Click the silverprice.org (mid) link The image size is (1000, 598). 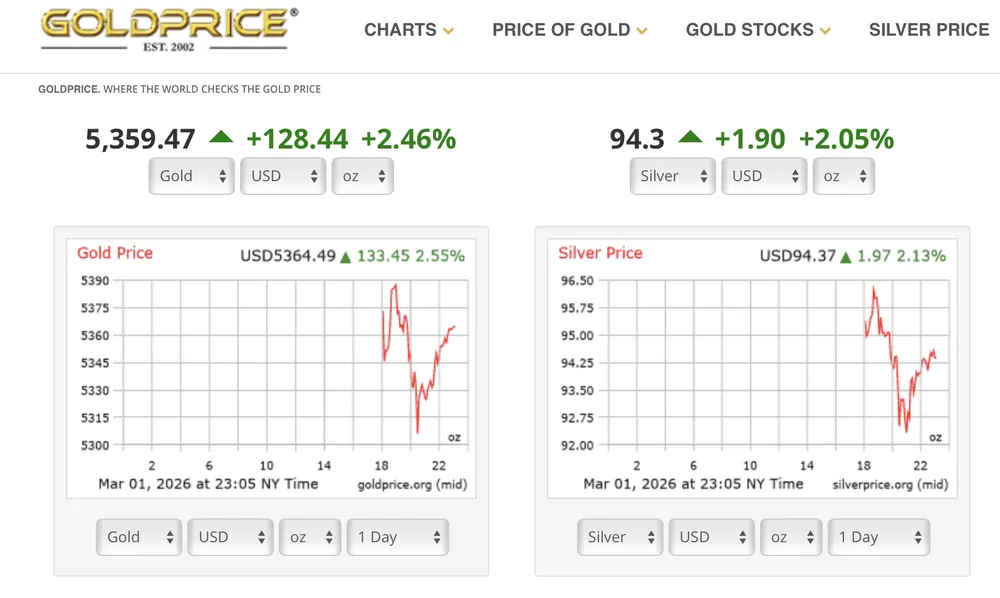(x=889, y=483)
